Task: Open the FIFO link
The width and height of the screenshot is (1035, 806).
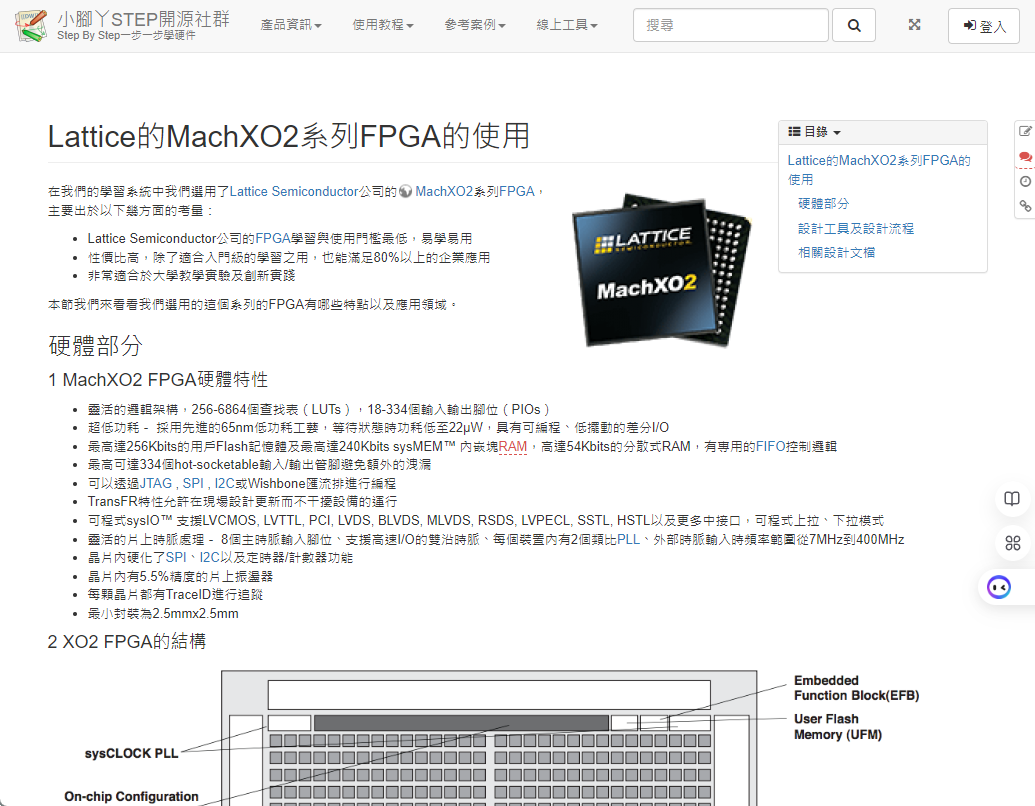Action: [770, 447]
